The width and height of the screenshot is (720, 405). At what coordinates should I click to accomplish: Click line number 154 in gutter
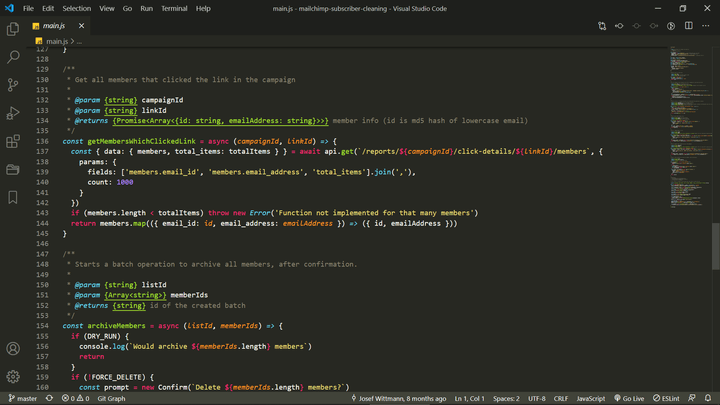tap(42, 326)
